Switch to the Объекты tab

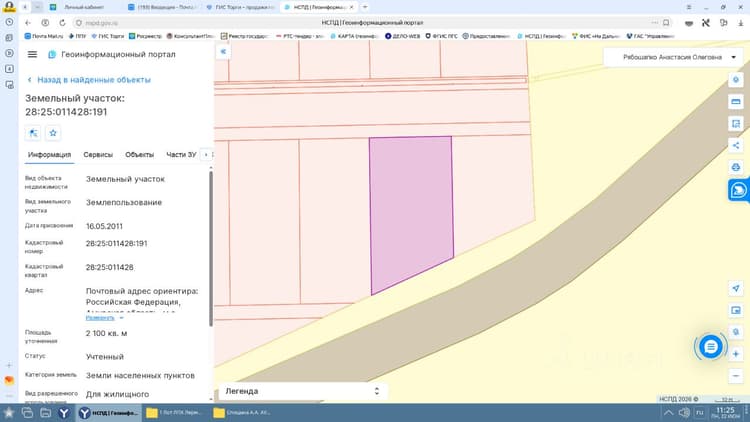140,155
